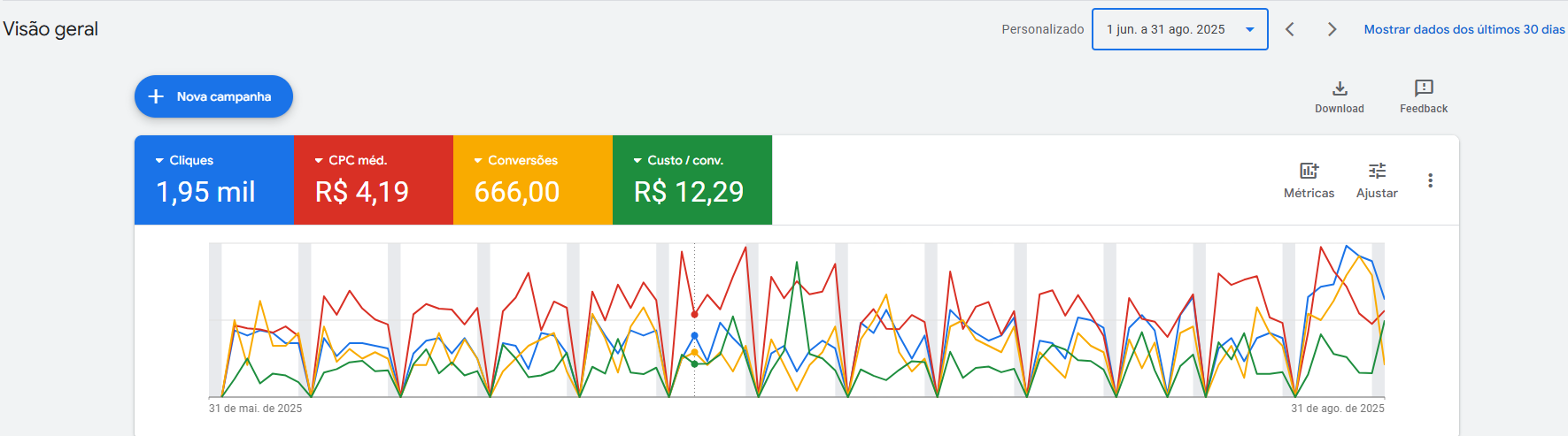Select the red CPC méd. scorecard value
This screenshot has width=1568, height=436.
click(x=362, y=192)
